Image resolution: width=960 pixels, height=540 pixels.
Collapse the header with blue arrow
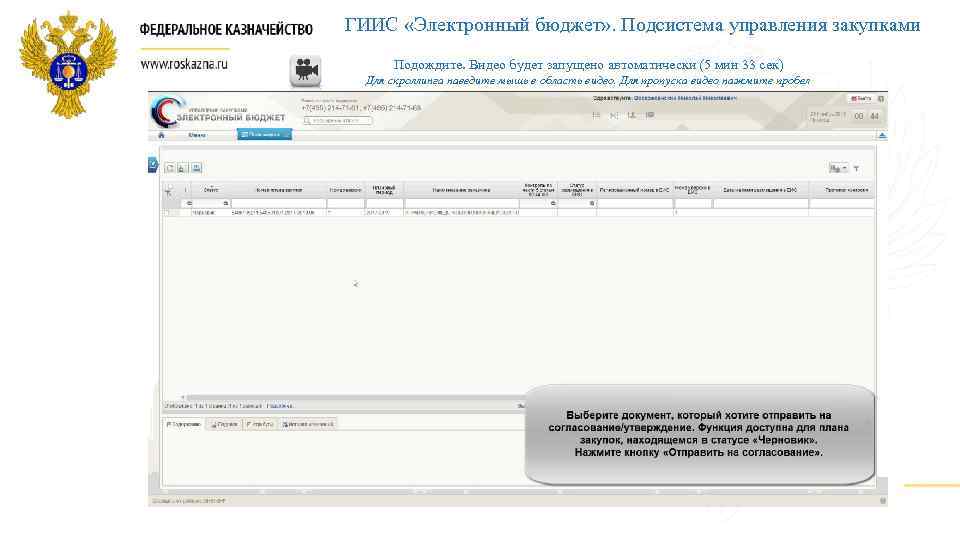coord(882,135)
